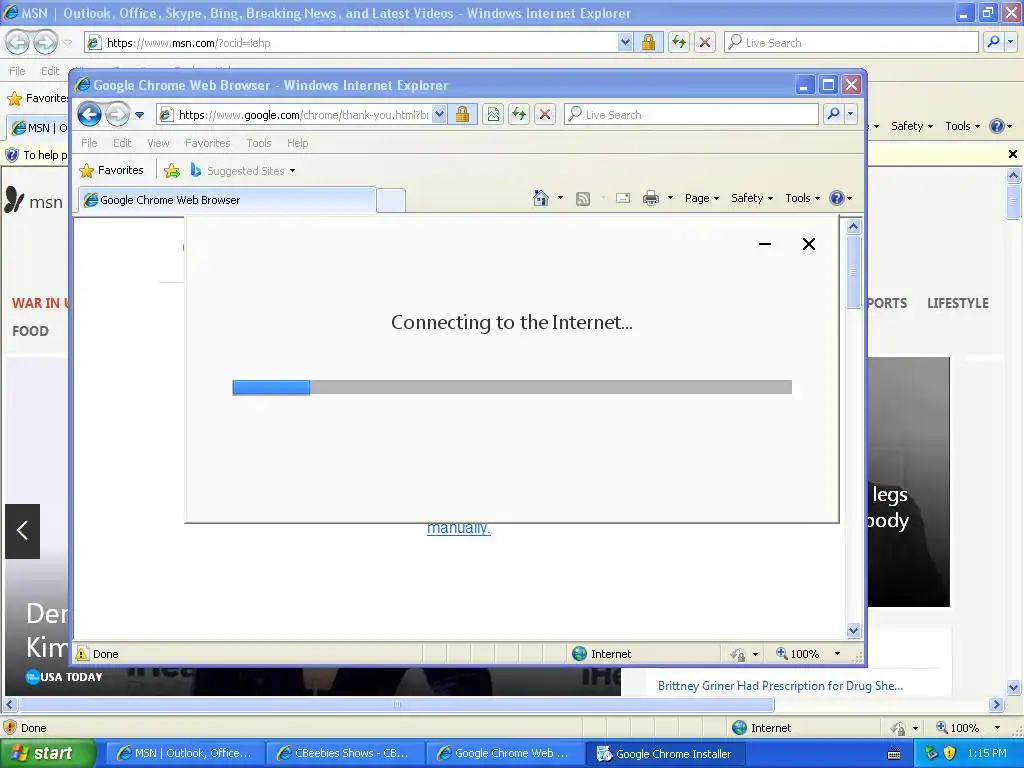Click the Live Search box in the front window
Viewport: 1024px width, 768px height.
pyautogui.click(x=691, y=115)
